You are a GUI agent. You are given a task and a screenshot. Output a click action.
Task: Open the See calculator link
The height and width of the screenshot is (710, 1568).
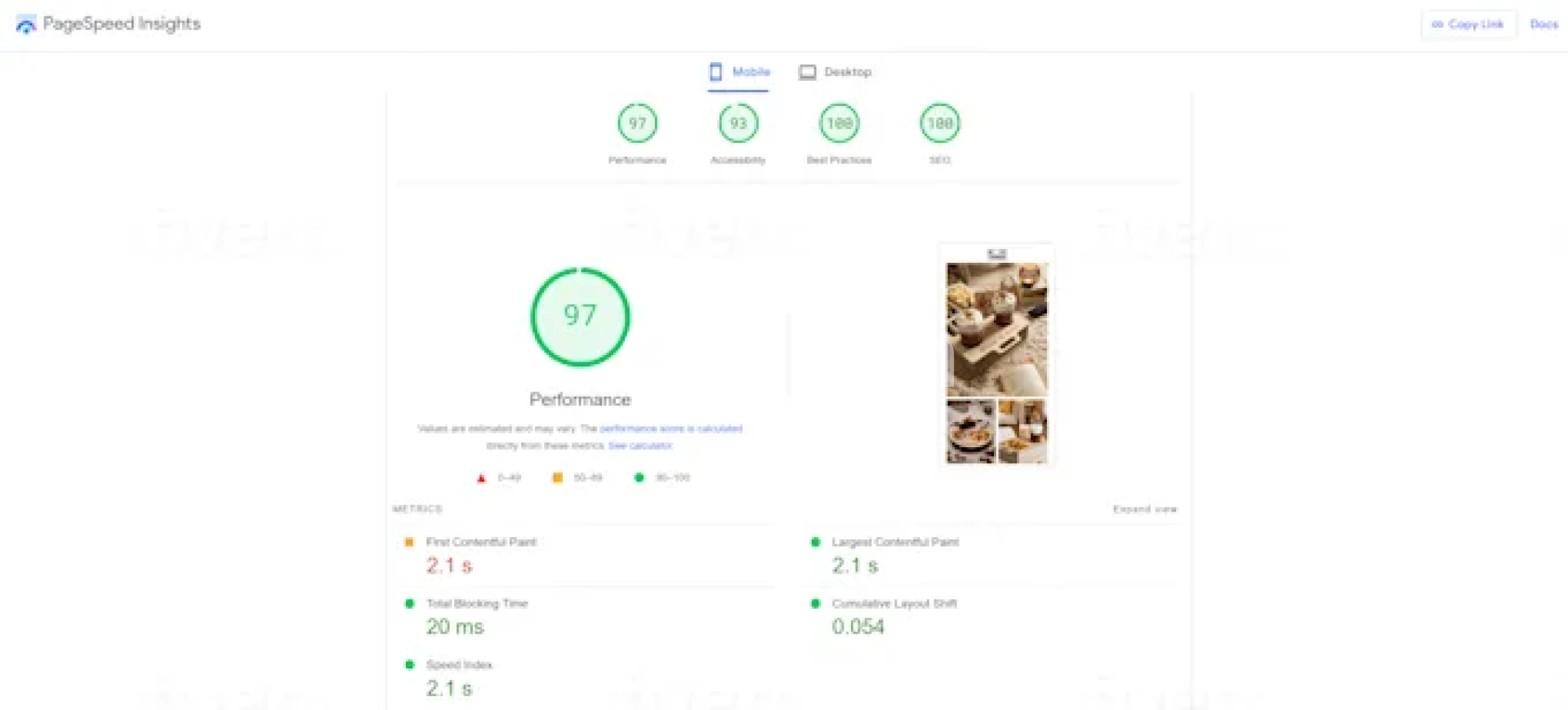pos(639,446)
